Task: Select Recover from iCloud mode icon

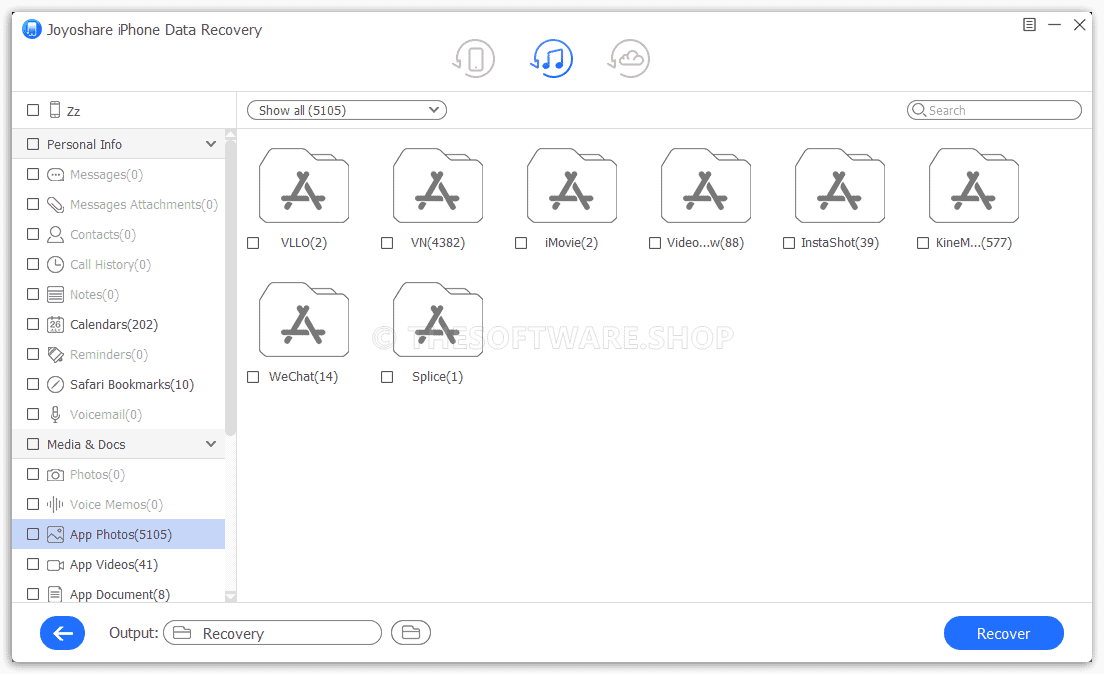Action: point(629,58)
